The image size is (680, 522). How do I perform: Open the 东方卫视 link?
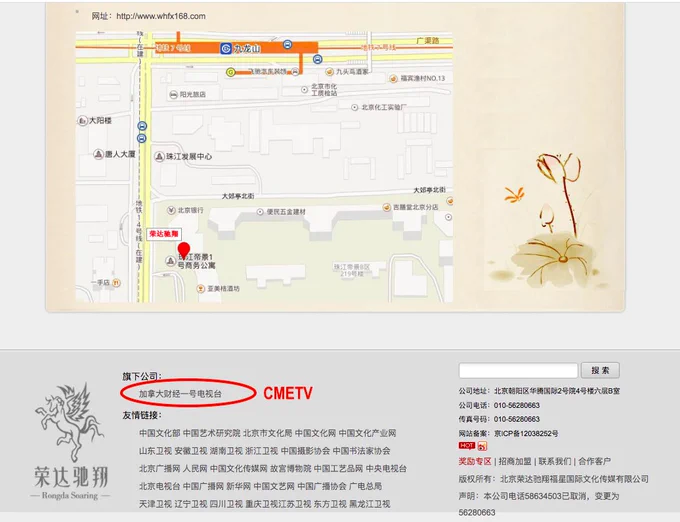330,504
